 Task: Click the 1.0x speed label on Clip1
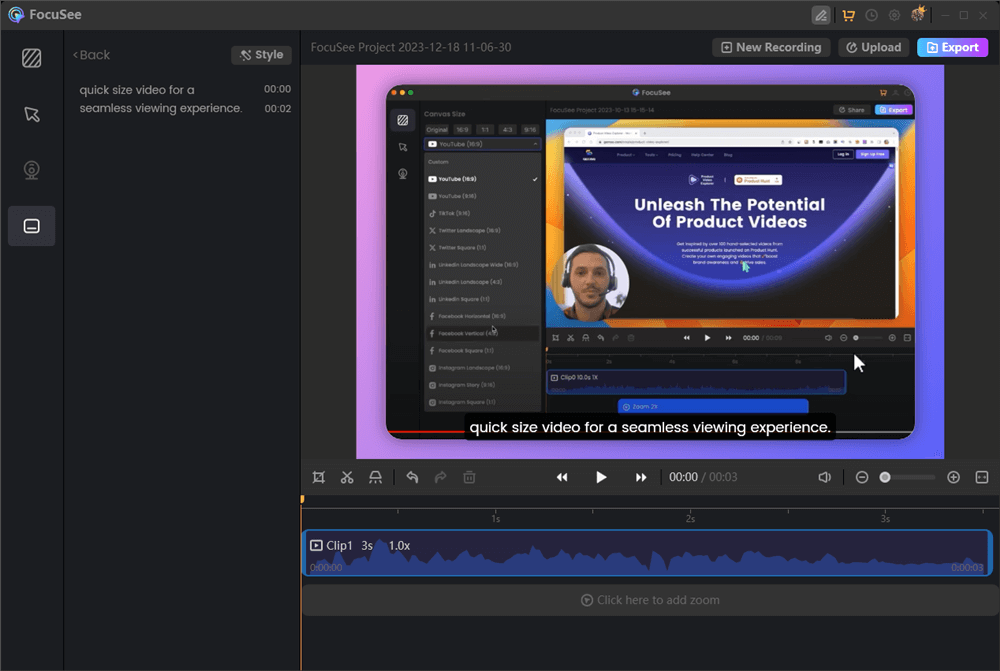click(x=399, y=546)
